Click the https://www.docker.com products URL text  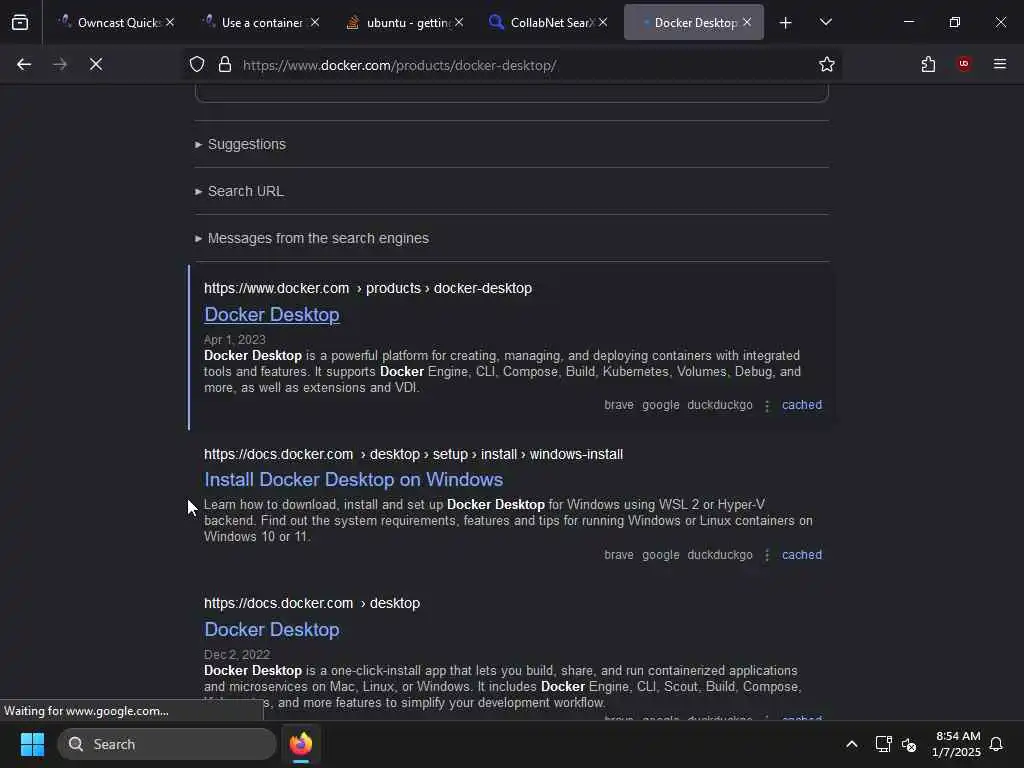tap(368, 289)
